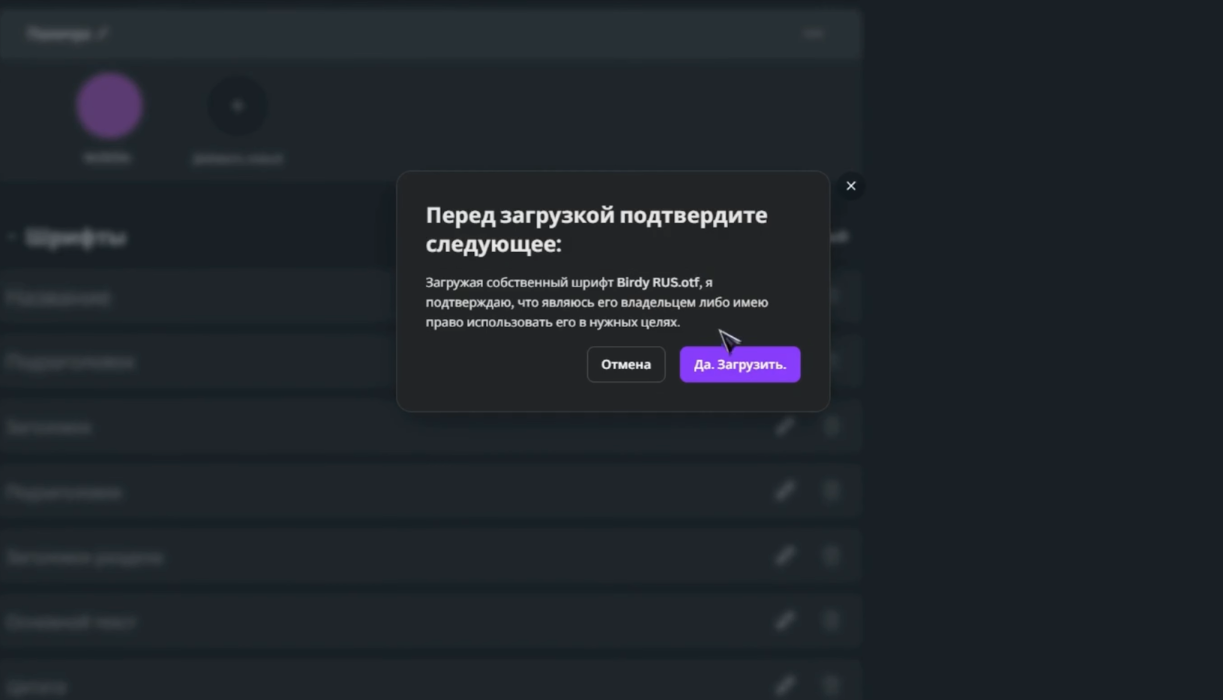
Task: Select the Заголовок раздела row label
Action: pyautogui.click(x=84, y=557)
